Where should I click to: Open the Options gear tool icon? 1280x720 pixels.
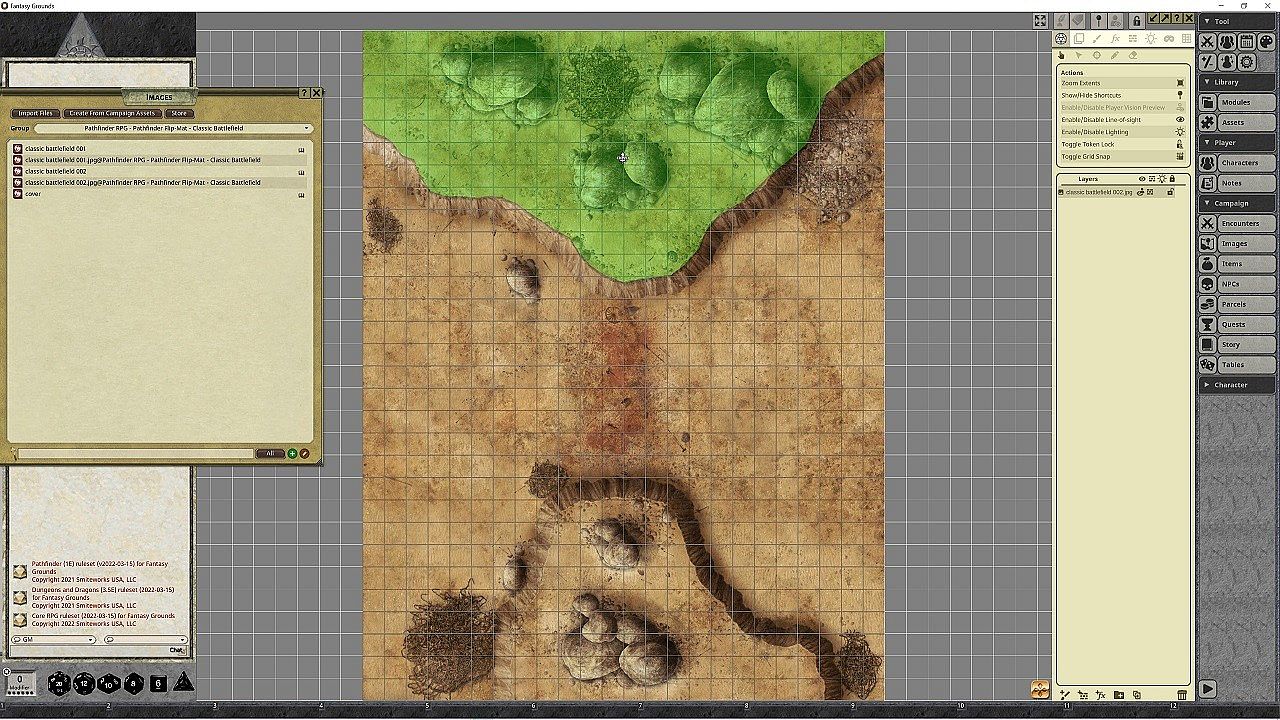(1247, 62)
